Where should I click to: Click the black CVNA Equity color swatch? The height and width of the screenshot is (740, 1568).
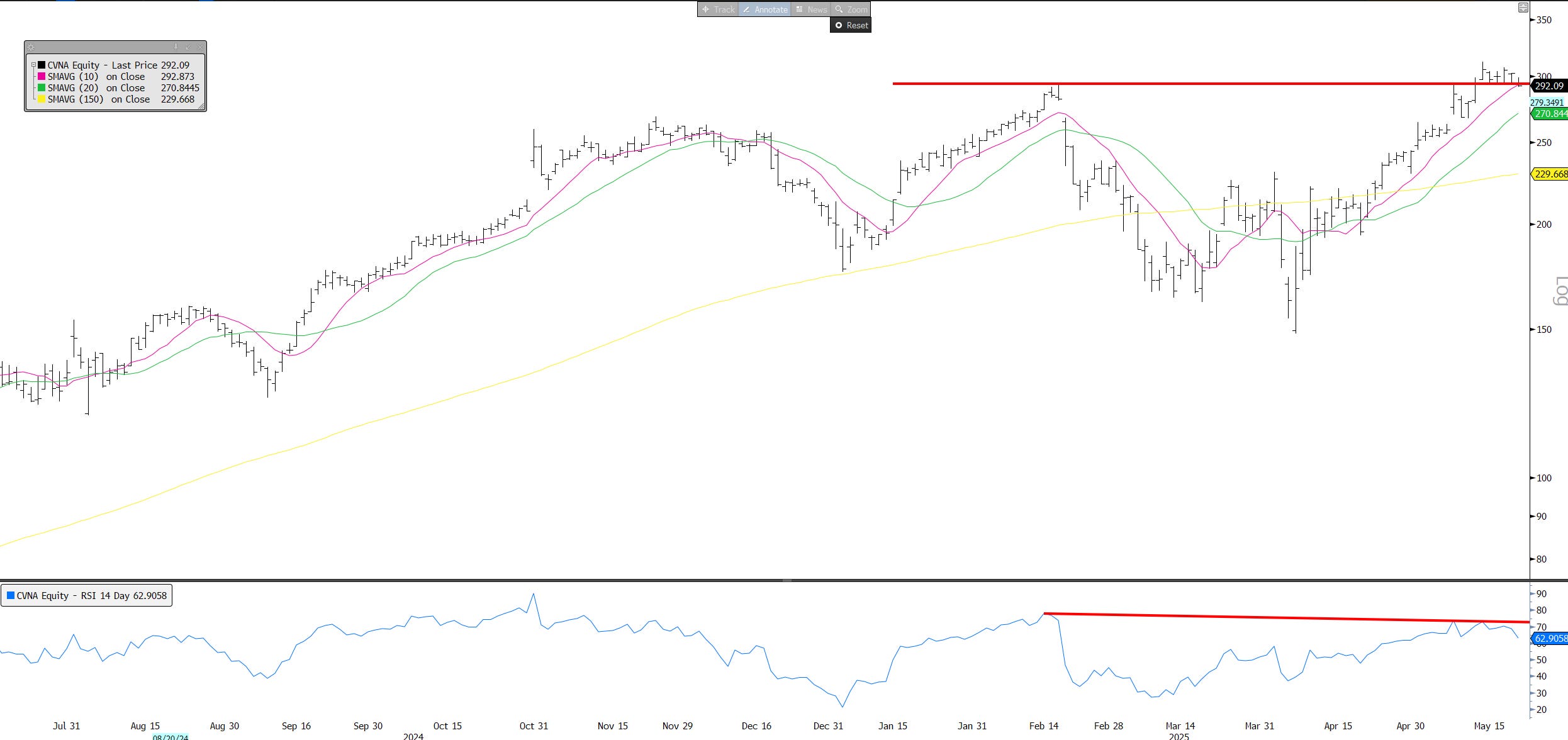(x=42, y=65)
